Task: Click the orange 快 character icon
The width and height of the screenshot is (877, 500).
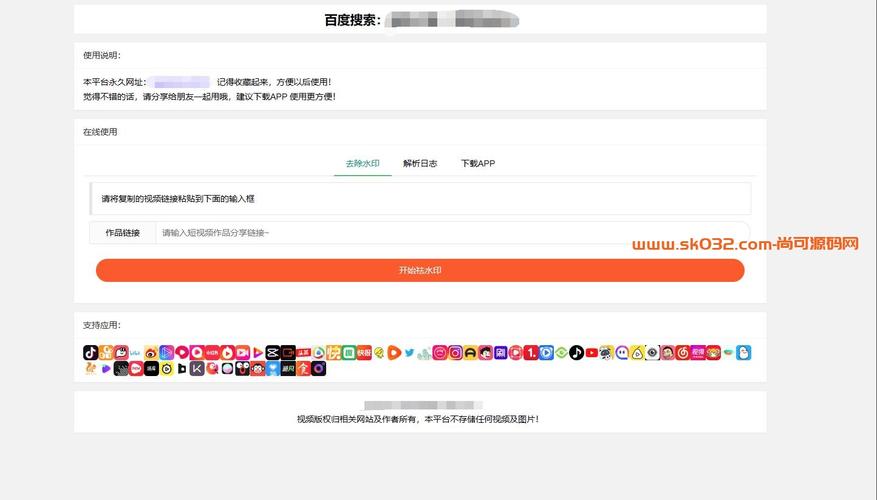Action: point(333,352)
